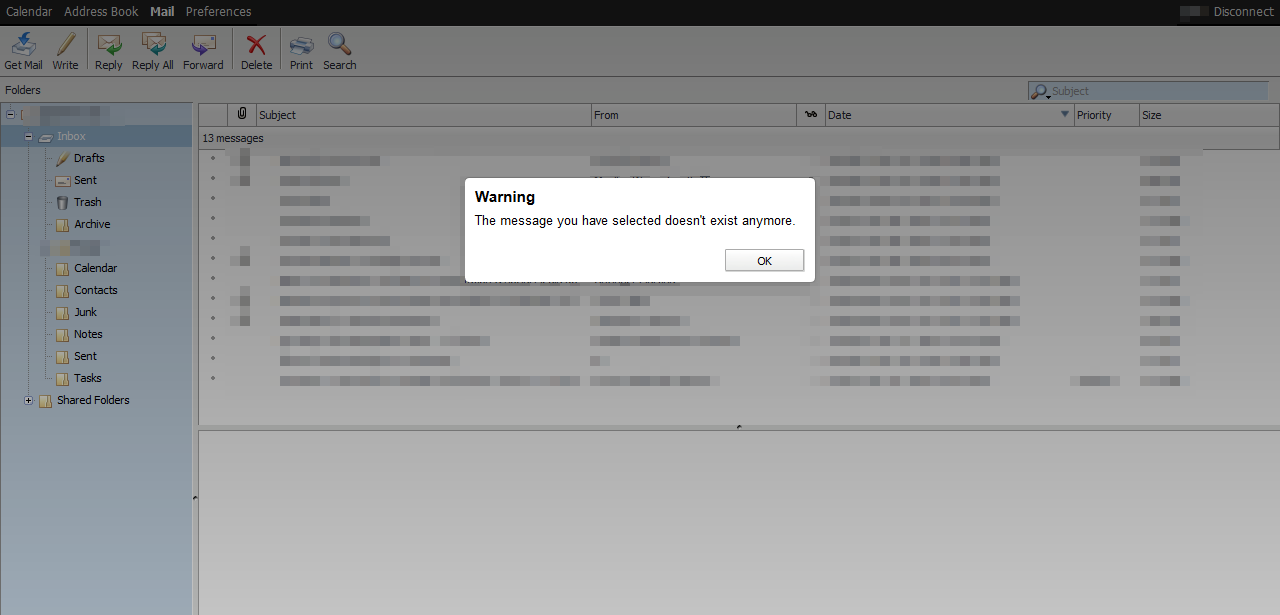The width and height of the screenshot is (1280, 615).
Task: Click the Print toolbar icon
Action: [301, 45]
